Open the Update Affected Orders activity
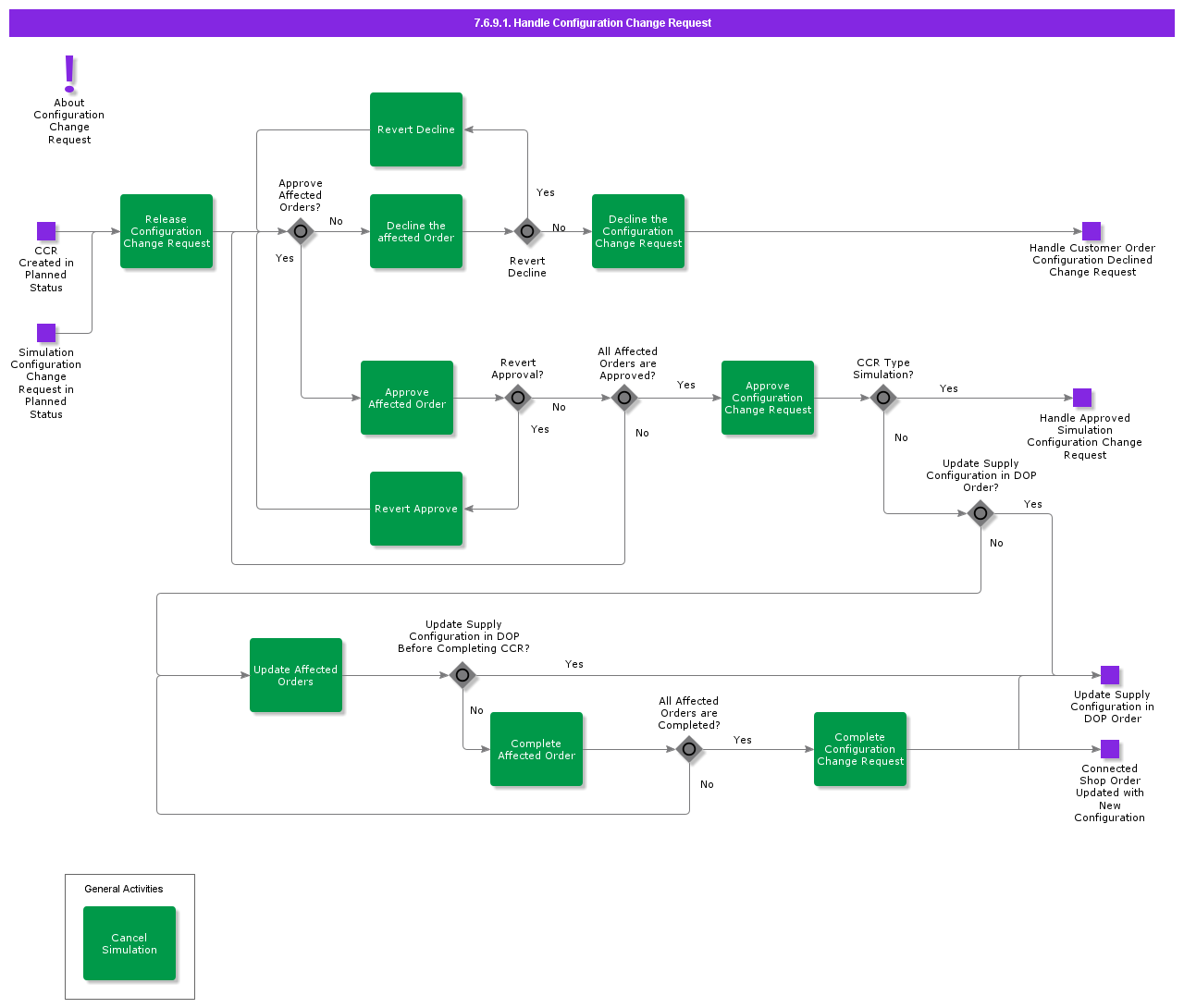The width and height of the screenshot is (1184, 1008). (x=296, y=675)
